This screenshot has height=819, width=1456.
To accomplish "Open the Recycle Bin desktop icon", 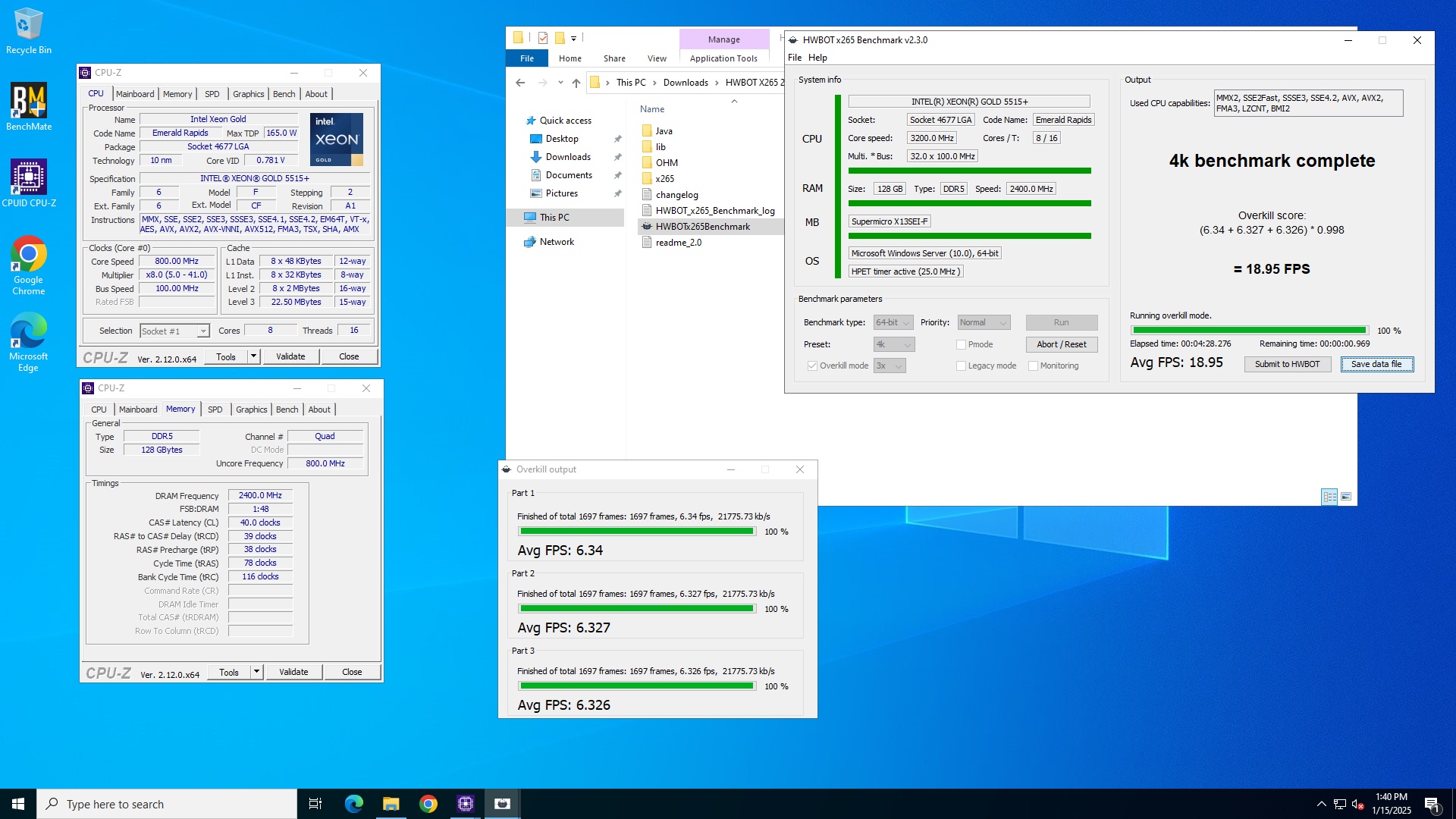I will pos(28,31).
